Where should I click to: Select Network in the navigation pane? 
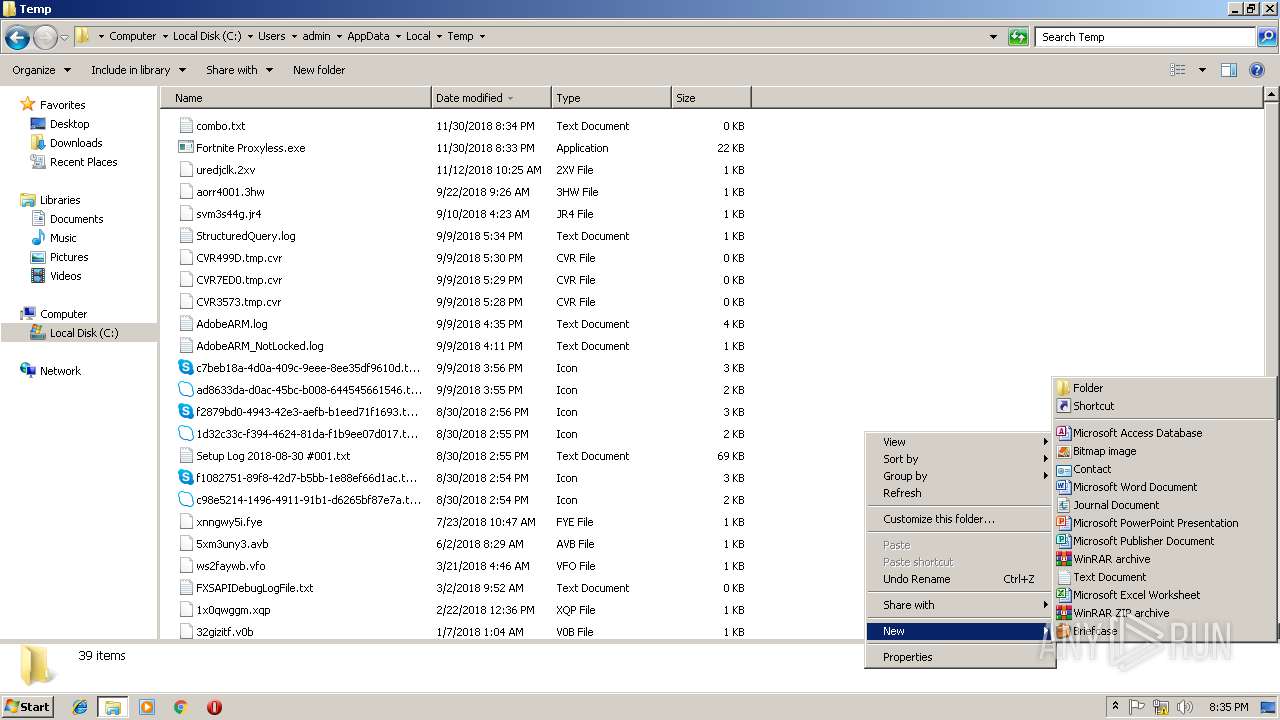60,371
